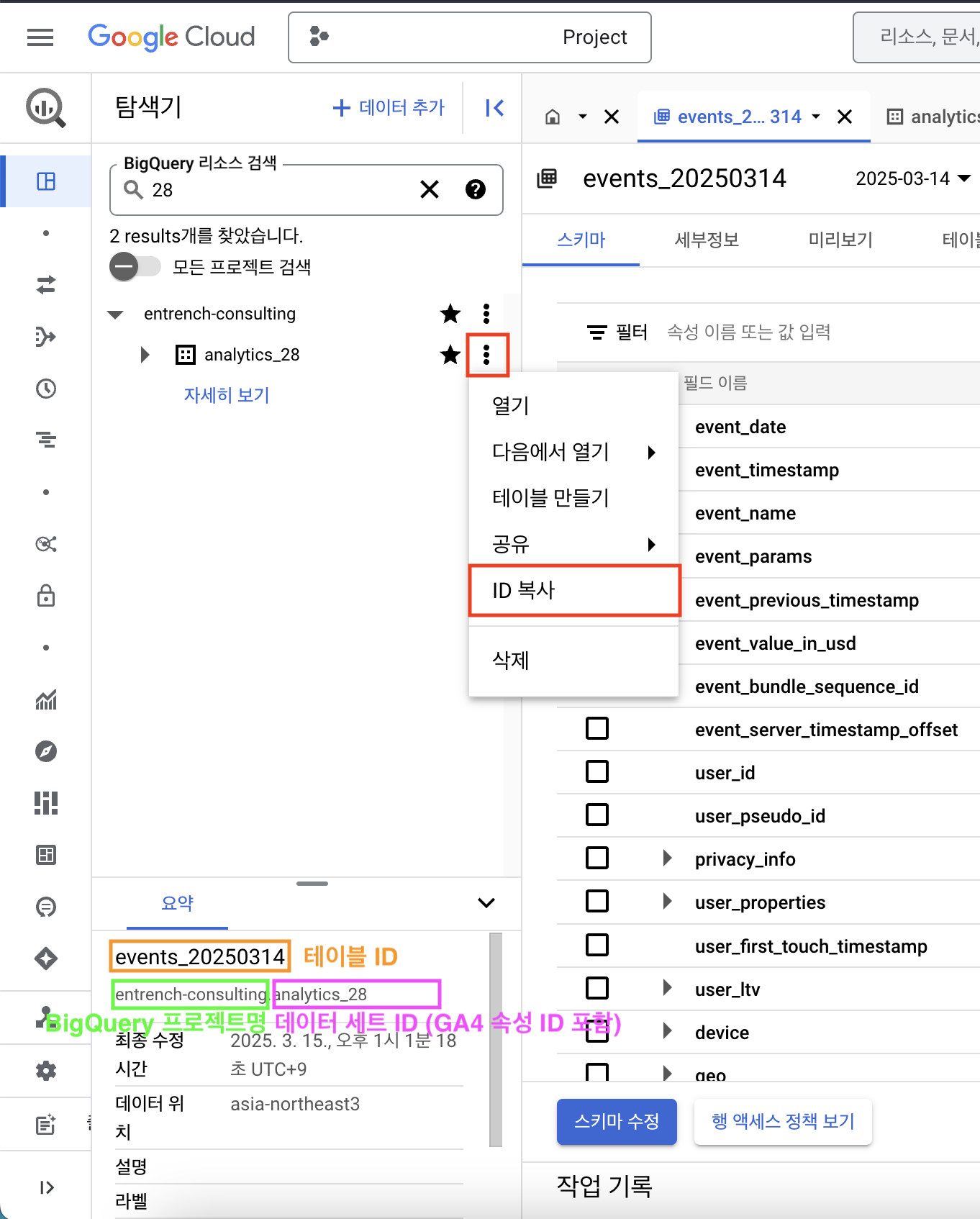Toggle search all projects switch
980x1219 pixels.
[x=135, y=267]
